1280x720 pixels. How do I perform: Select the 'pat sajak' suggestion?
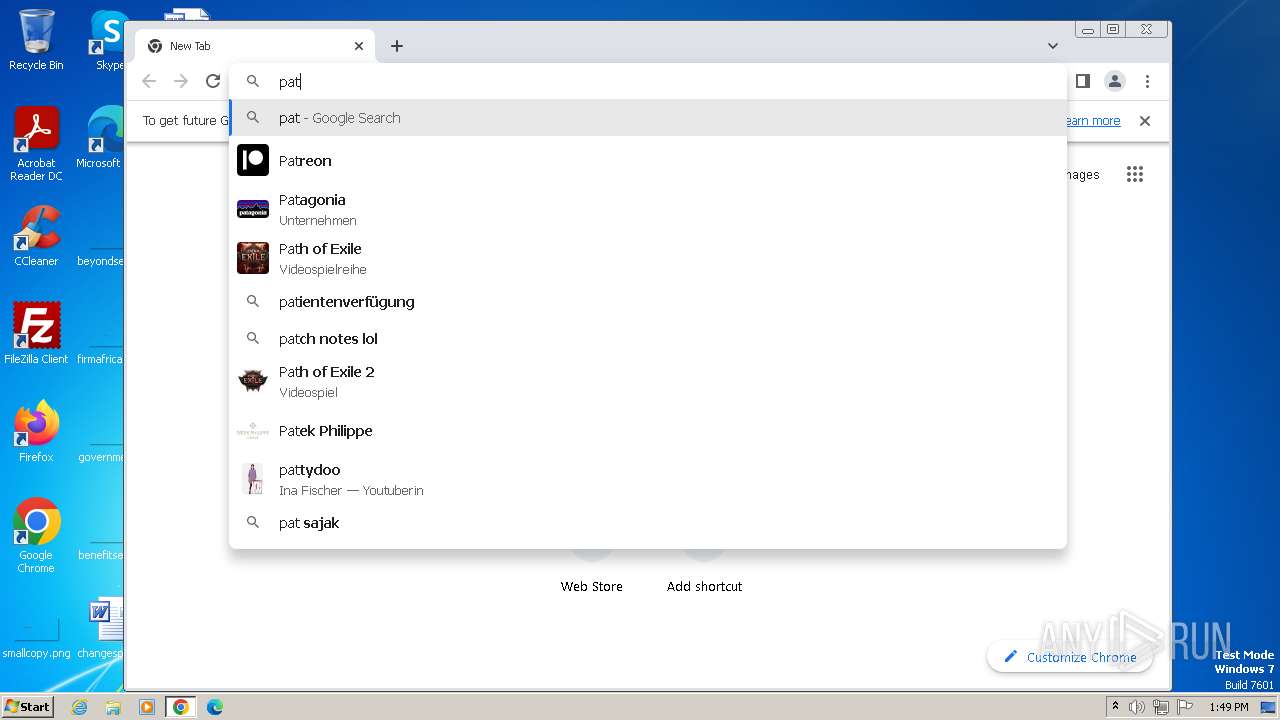pos(648,522)
